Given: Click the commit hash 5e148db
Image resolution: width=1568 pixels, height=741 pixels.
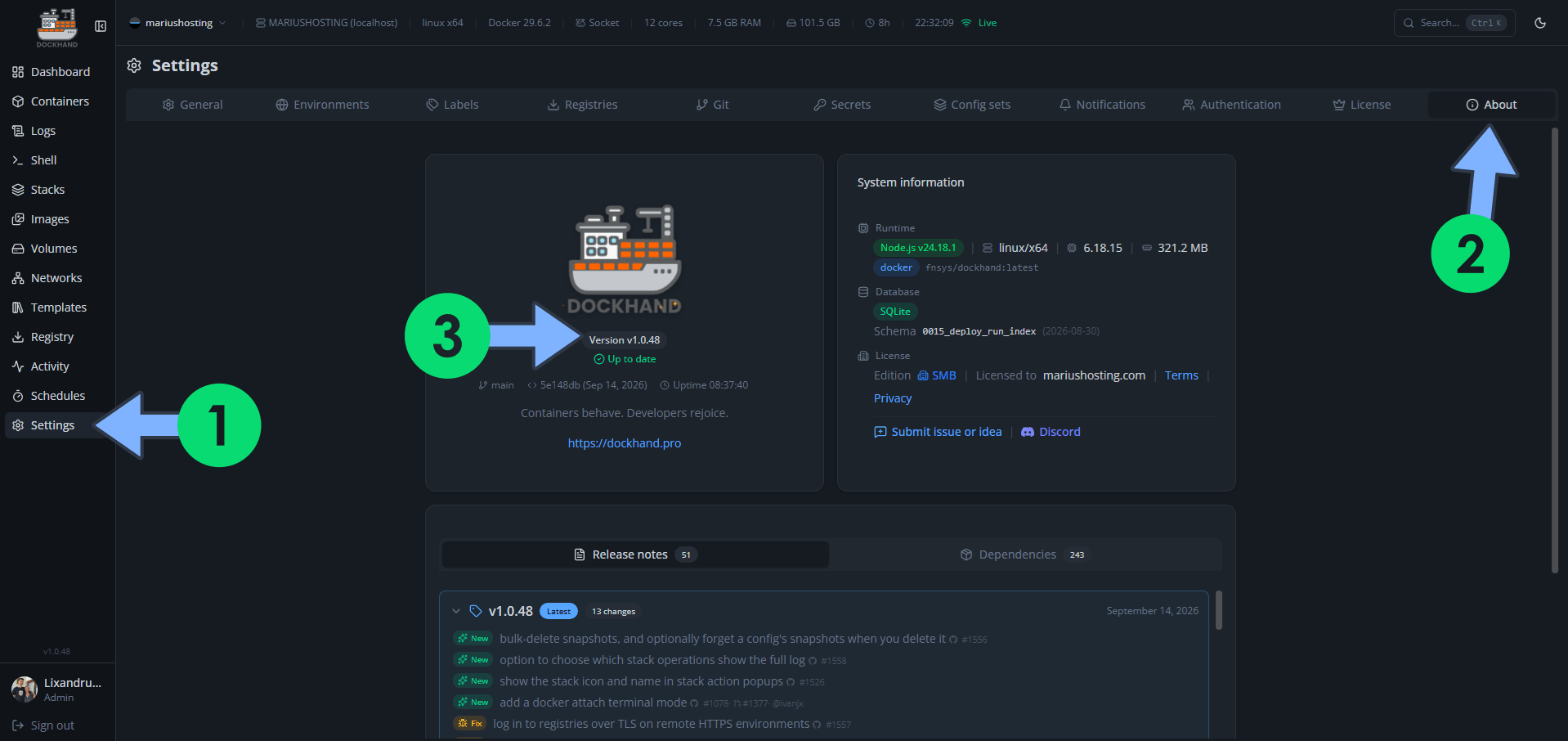Looking at the screenshot, I should (x=560, y=385).
